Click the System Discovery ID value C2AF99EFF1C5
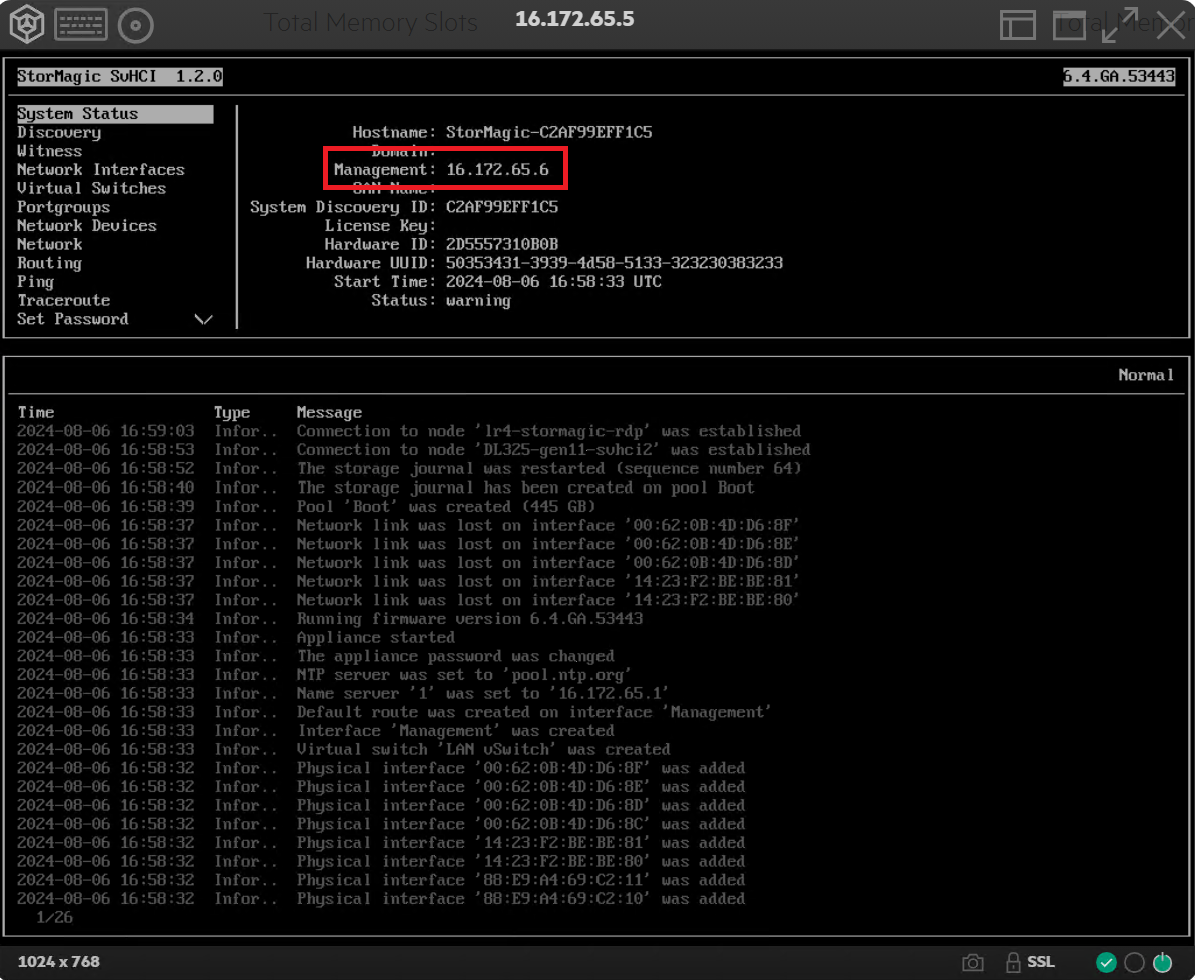Screen dimensions: 1195x980 (501, 207)
